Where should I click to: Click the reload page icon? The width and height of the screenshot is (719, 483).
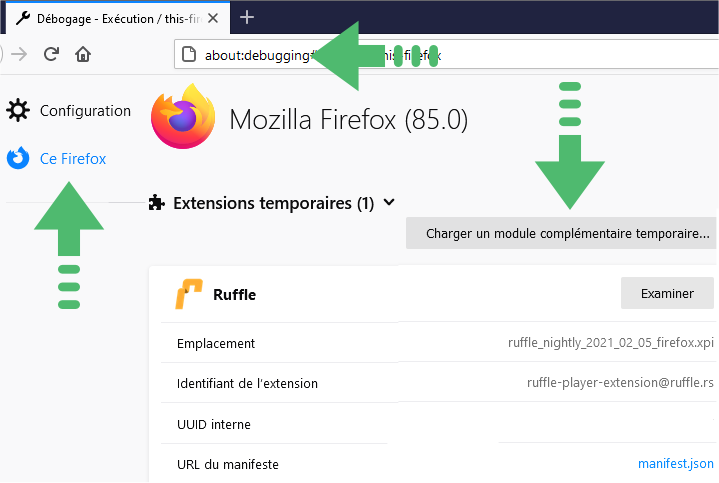[51, 54]
